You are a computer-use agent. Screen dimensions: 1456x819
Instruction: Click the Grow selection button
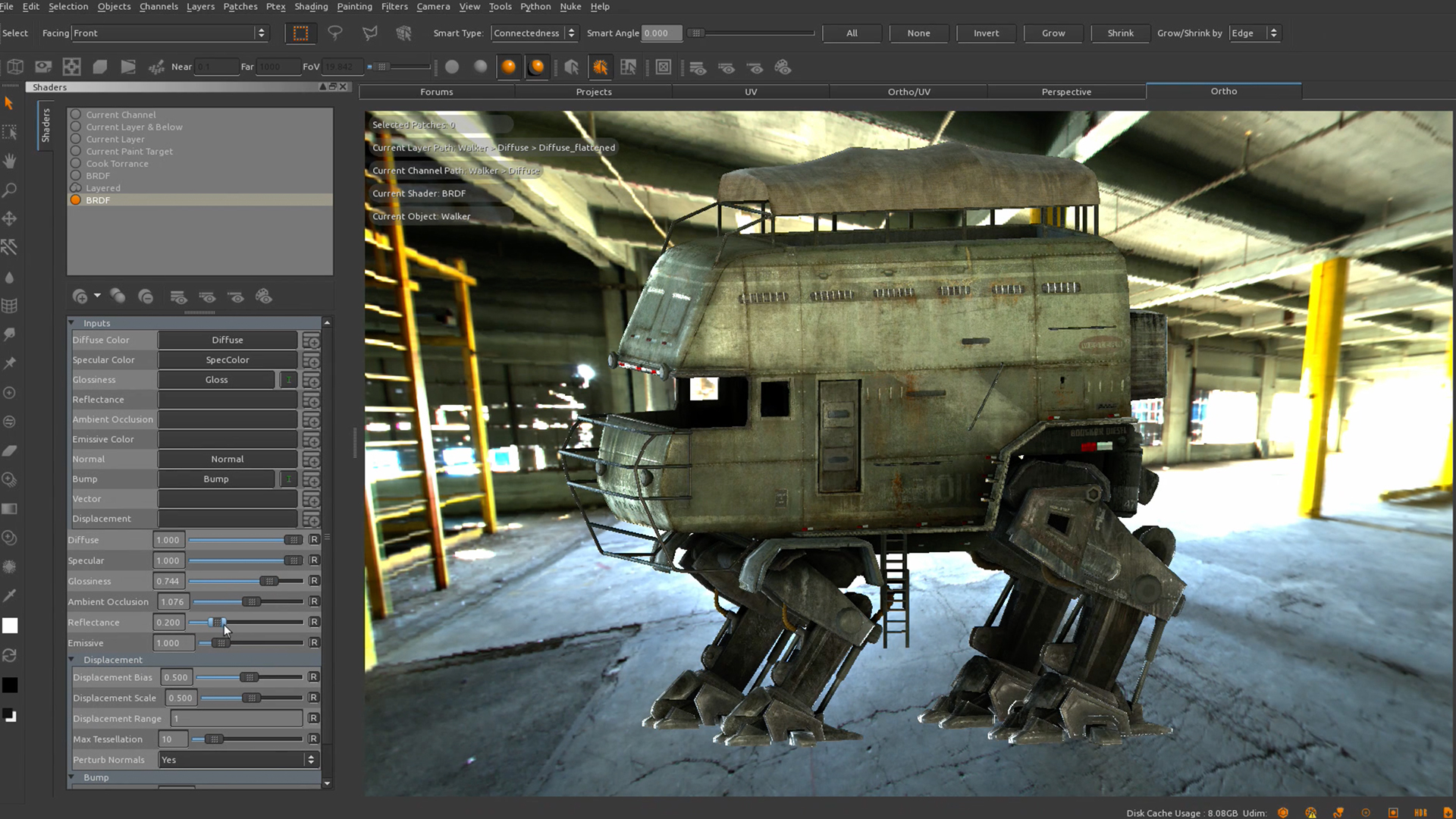[1053, 33]
